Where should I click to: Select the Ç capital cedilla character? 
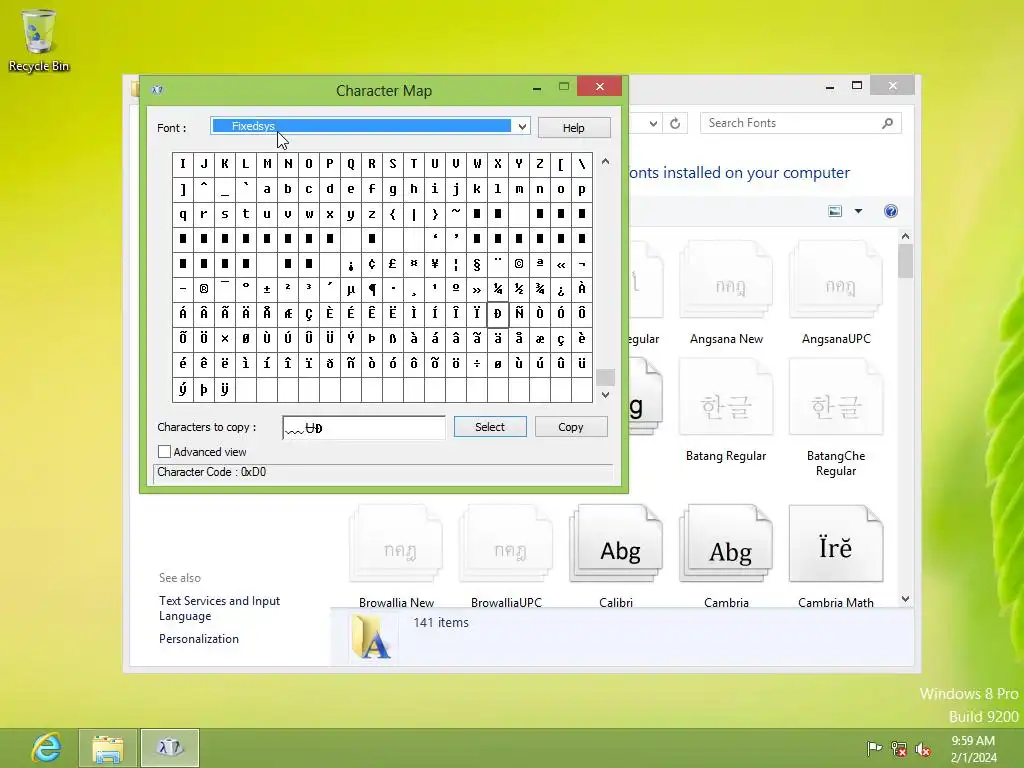[309, 314]
